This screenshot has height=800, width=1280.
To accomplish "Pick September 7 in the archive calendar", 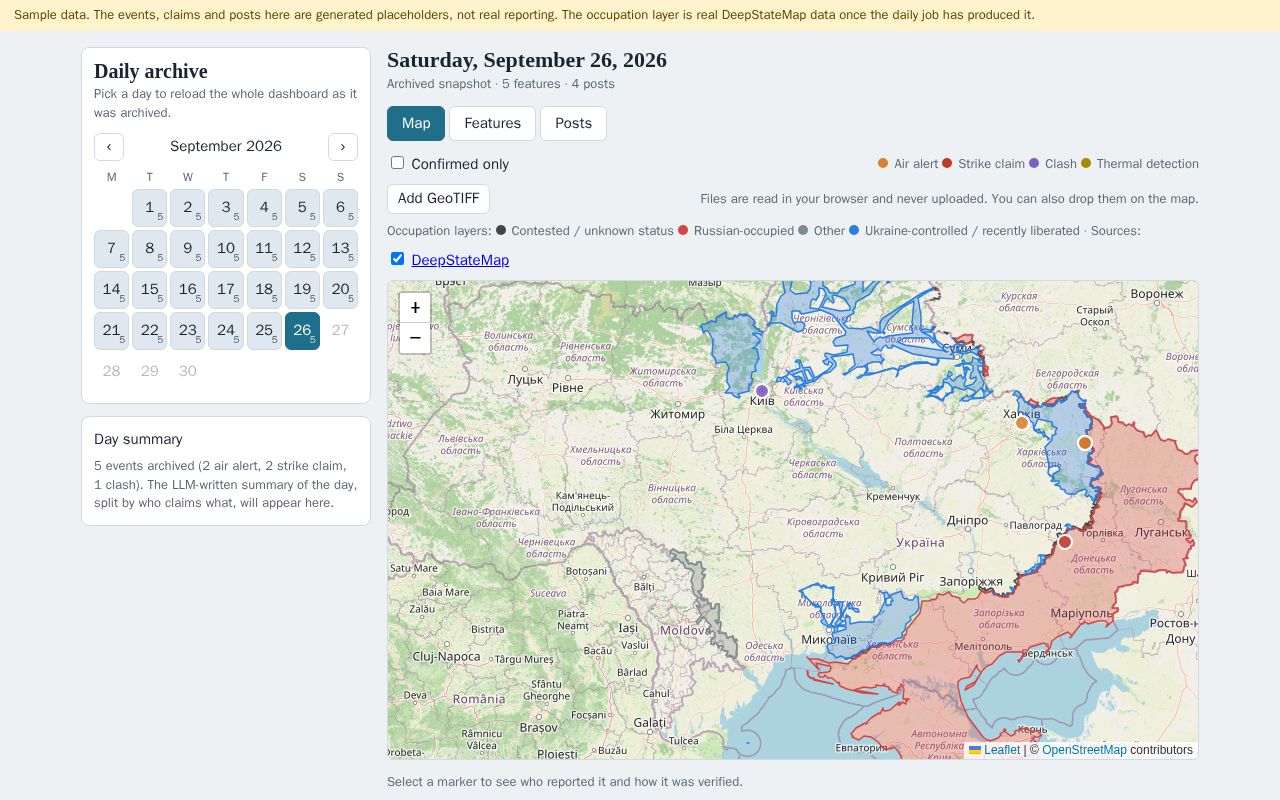I will pos(111,249).
